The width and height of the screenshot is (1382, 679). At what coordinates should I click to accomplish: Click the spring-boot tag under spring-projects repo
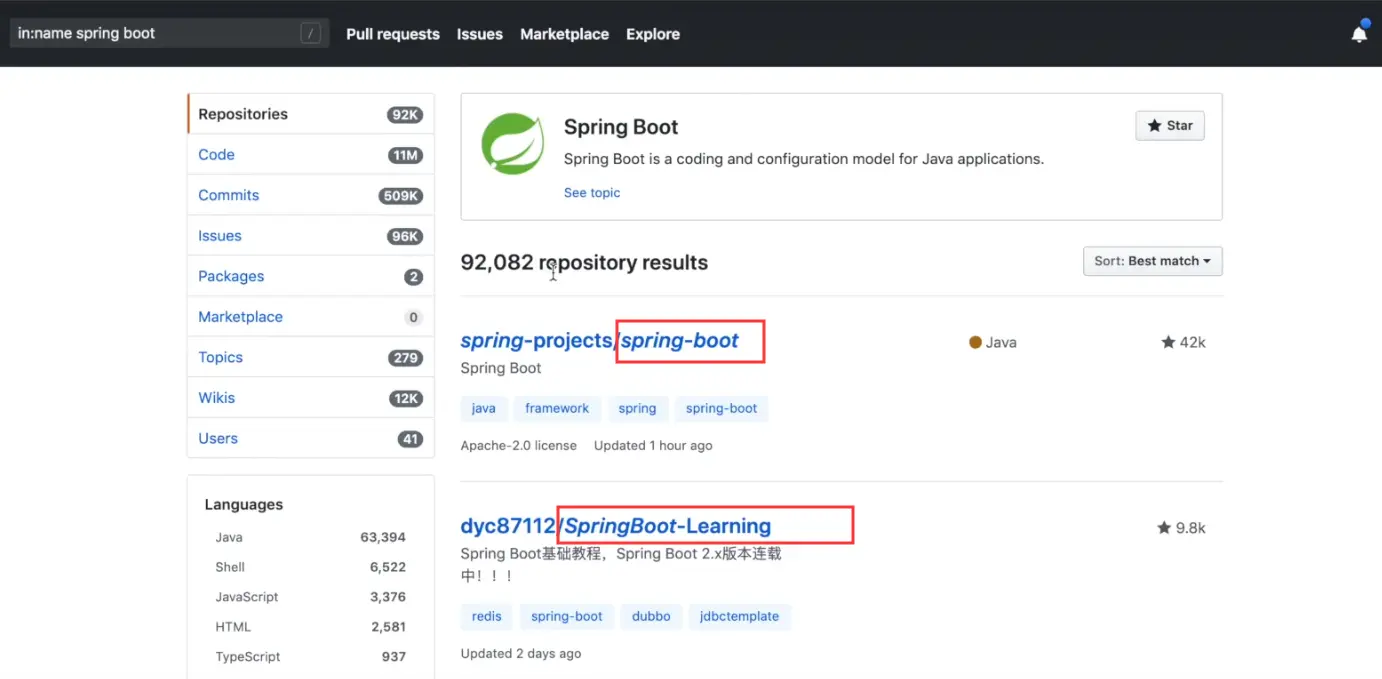tap(721, 408)
